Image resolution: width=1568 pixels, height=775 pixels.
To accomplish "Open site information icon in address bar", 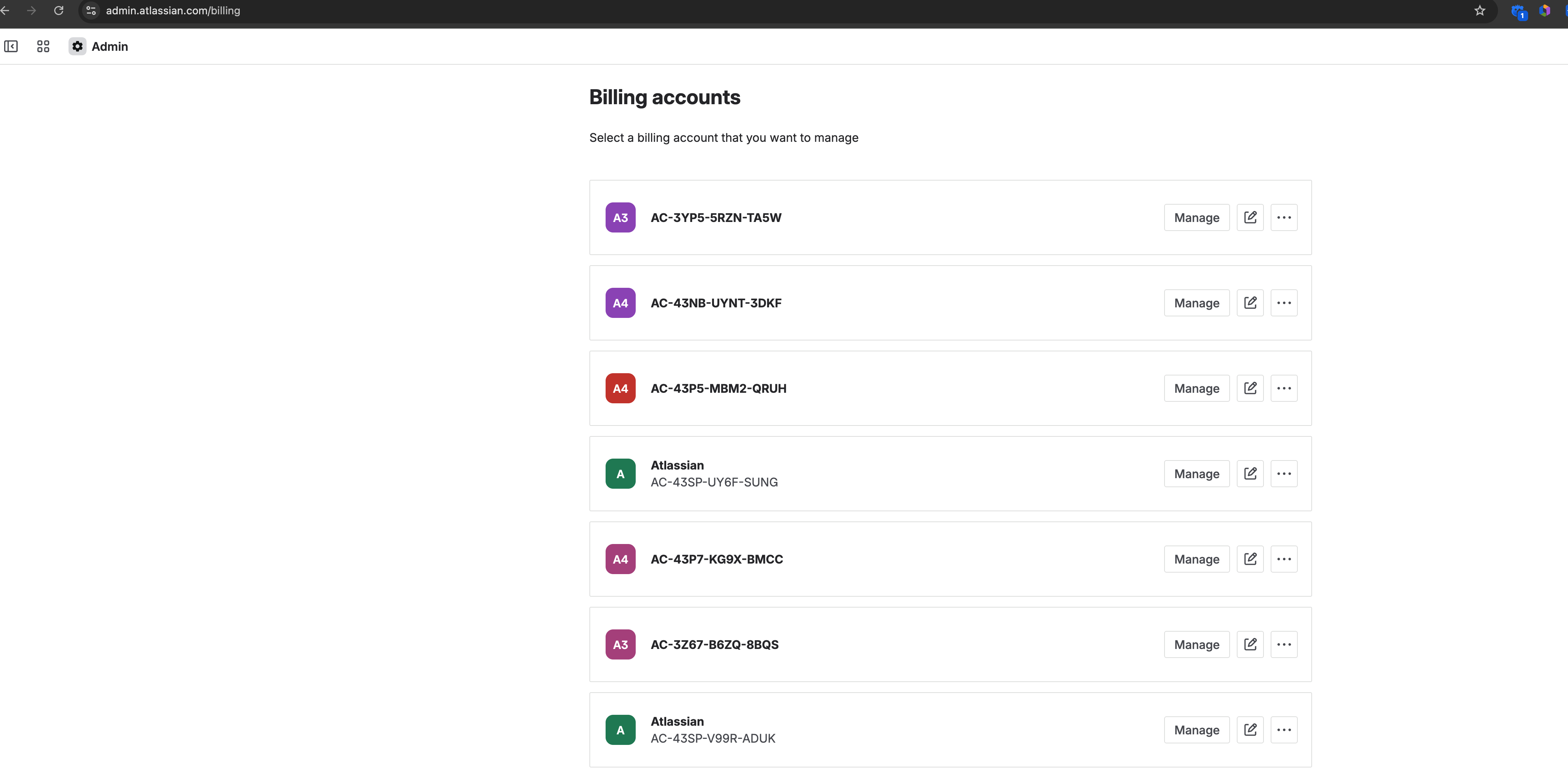I will (x=91, y=10).
